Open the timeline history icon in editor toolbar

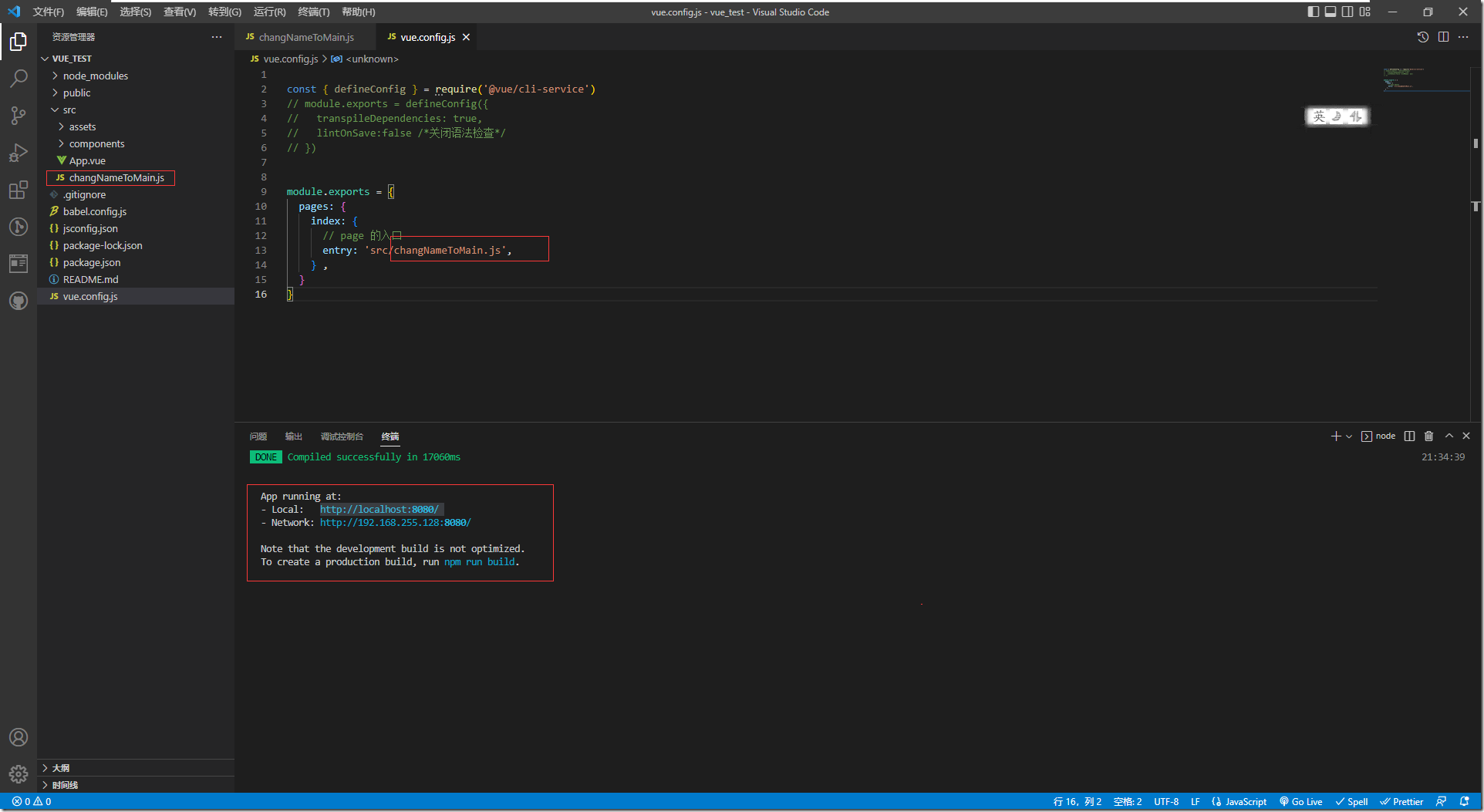[1423, 37]
